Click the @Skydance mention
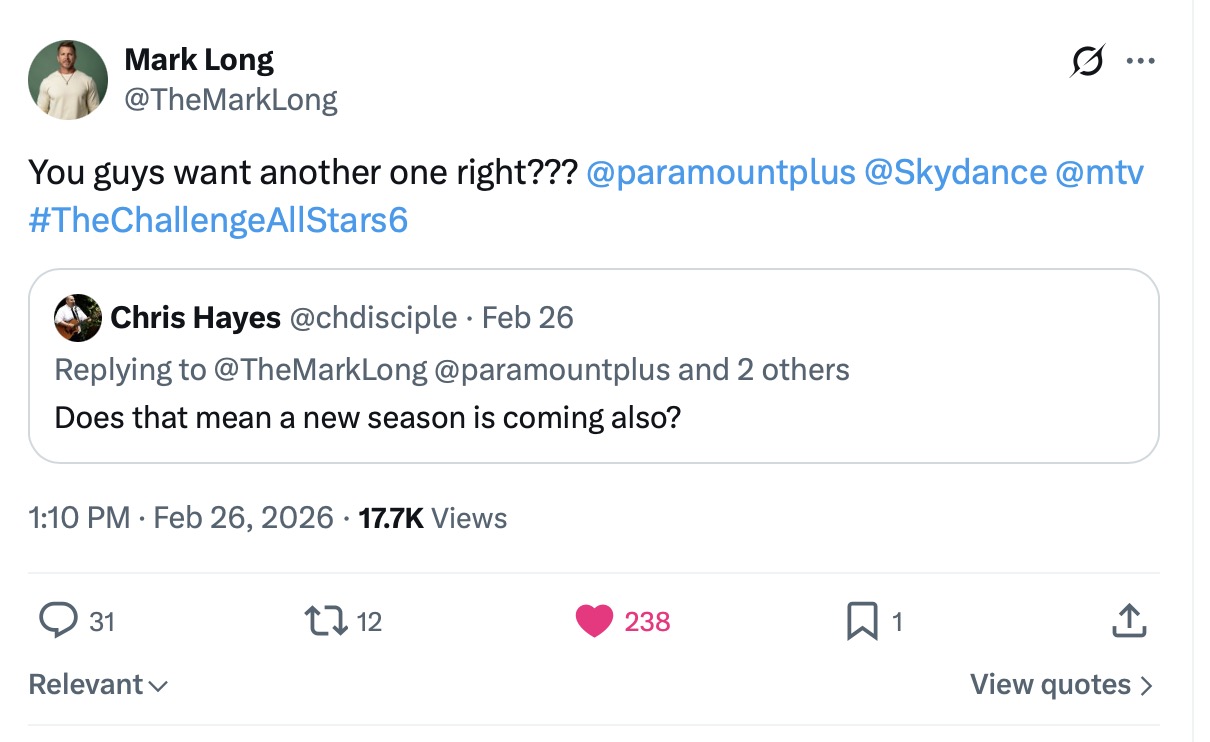This screenshot has height=742, width=1210. pos(955,173)
